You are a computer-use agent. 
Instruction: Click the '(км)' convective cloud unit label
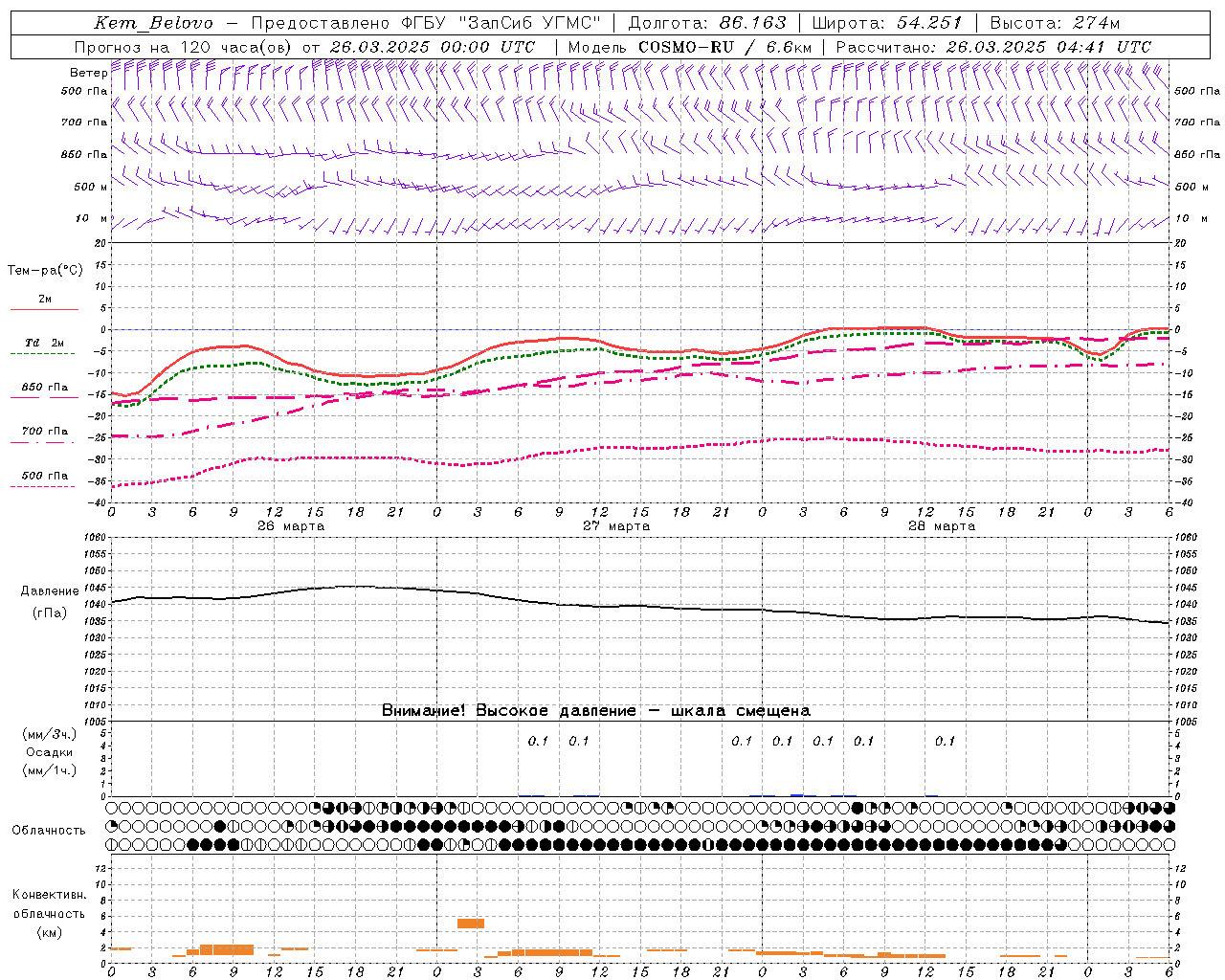[x=50, y=932]
